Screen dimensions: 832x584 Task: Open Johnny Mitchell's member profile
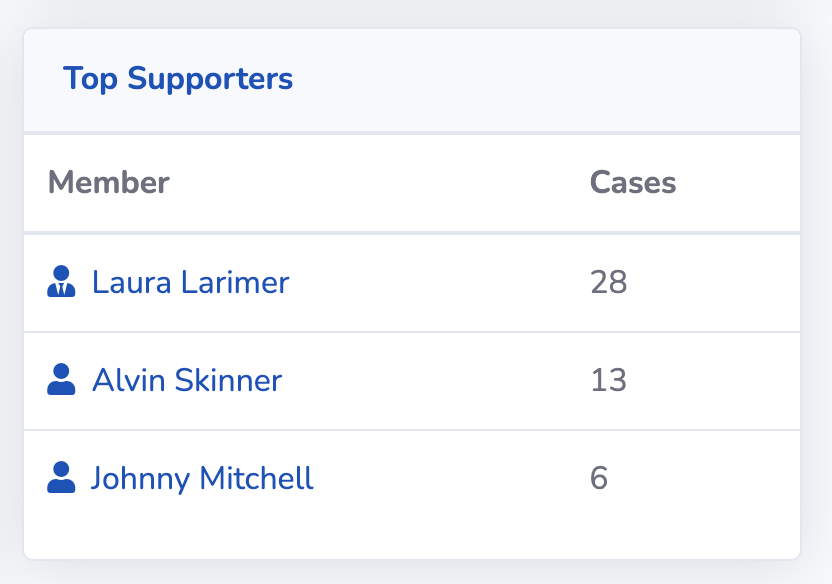pyautogui.click(x=202, y=478)
